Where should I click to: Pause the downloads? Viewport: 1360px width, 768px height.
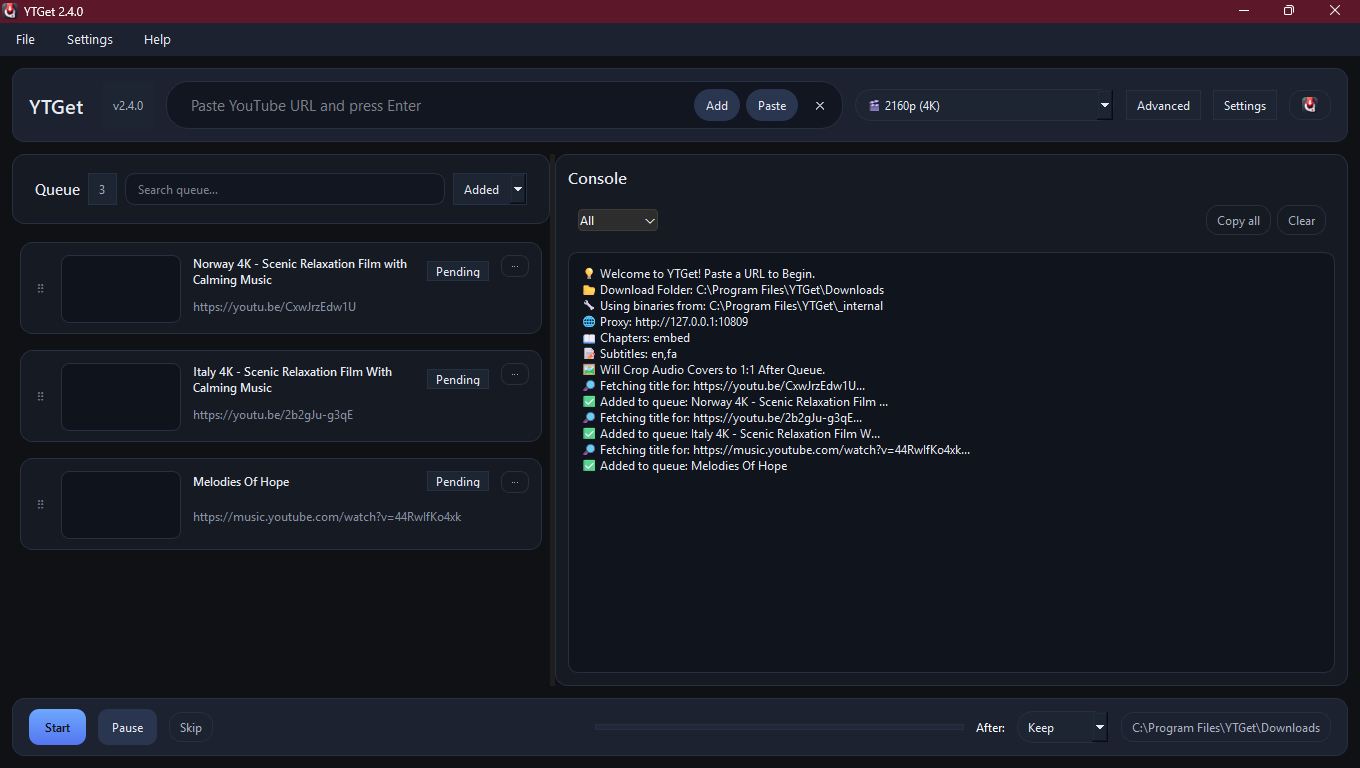click(x=127, y=727)
